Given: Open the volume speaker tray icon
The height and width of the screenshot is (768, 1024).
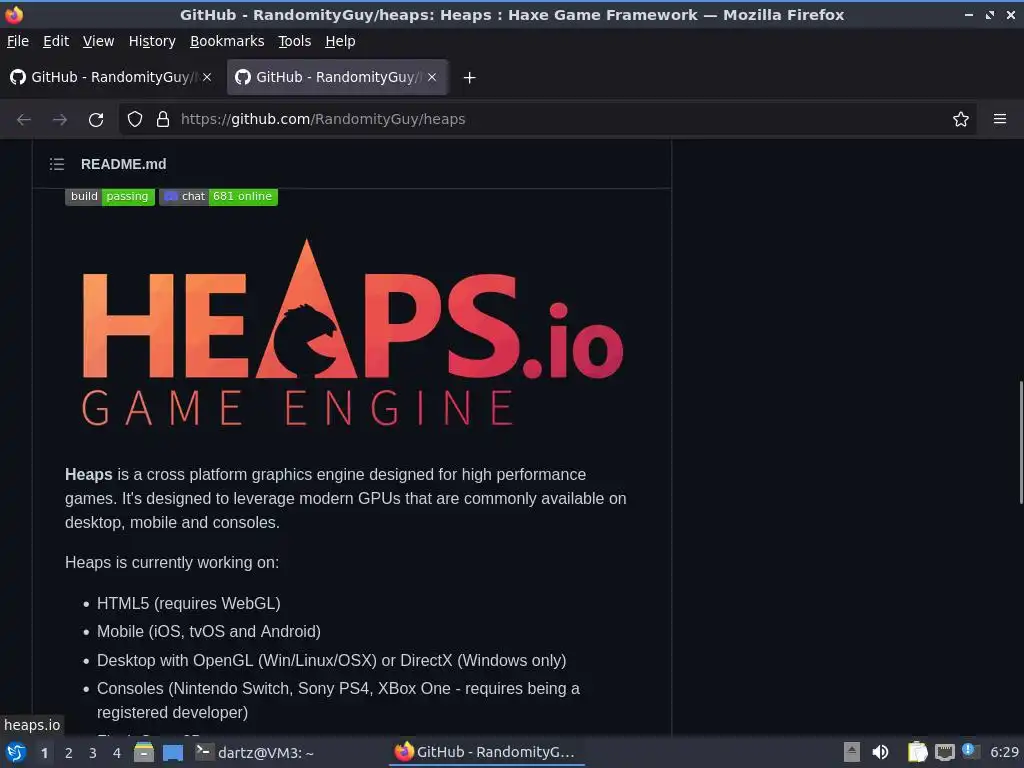Looking at the screenshot, I should point(880,752).
